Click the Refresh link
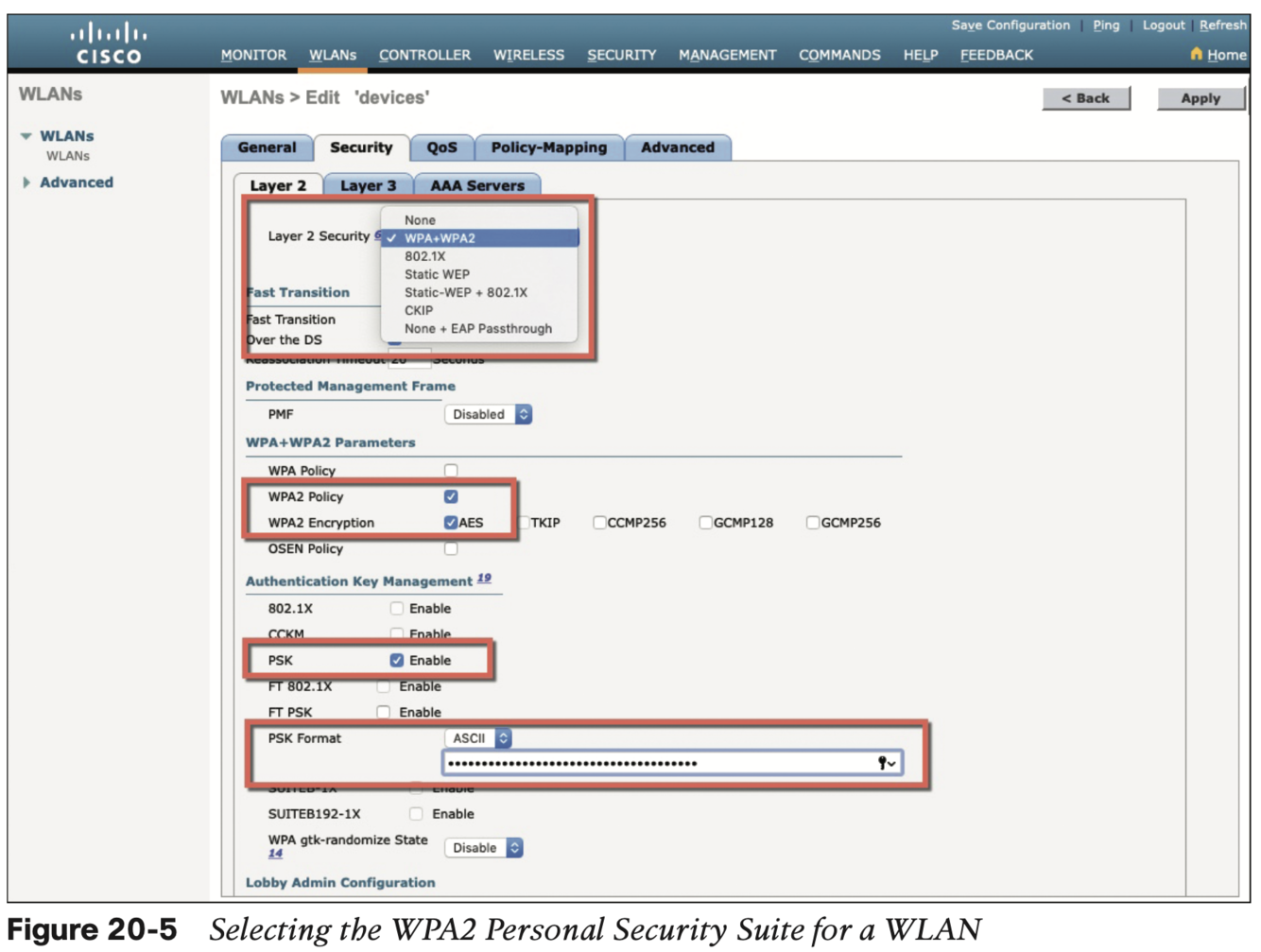 click(x=1222, y=26)
